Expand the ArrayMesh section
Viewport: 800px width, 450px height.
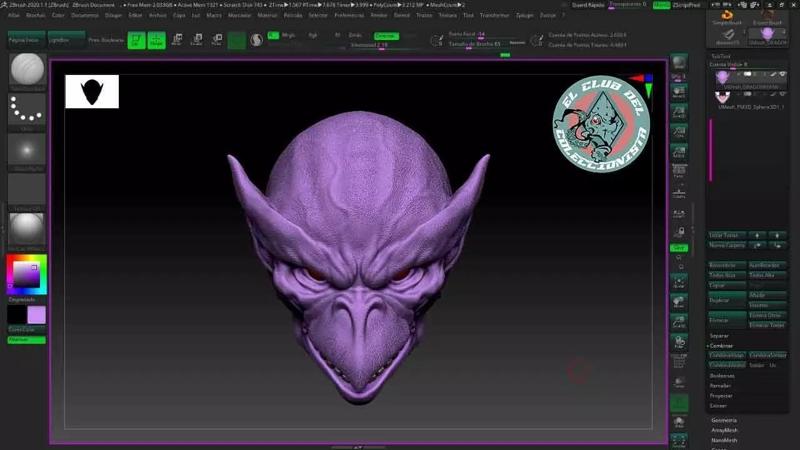[x=724, y=430]
